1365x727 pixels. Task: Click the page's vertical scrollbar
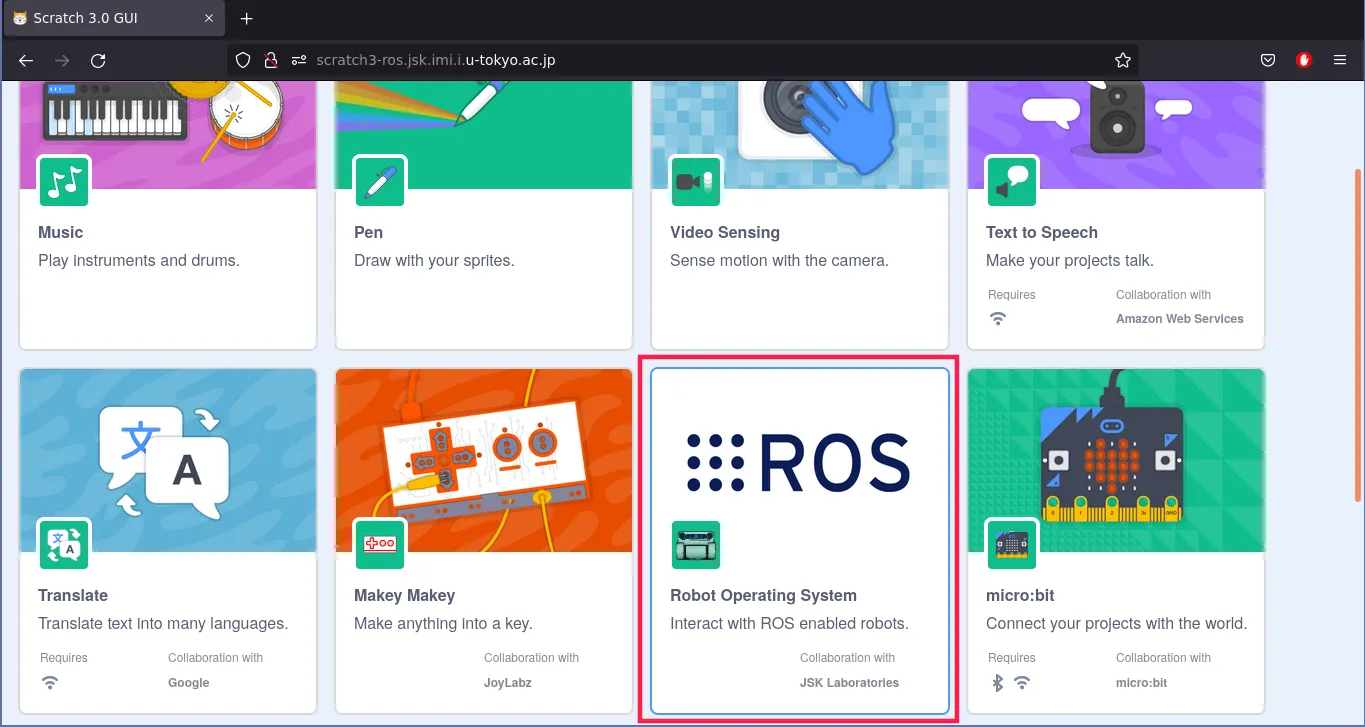tap(1357, 400)
